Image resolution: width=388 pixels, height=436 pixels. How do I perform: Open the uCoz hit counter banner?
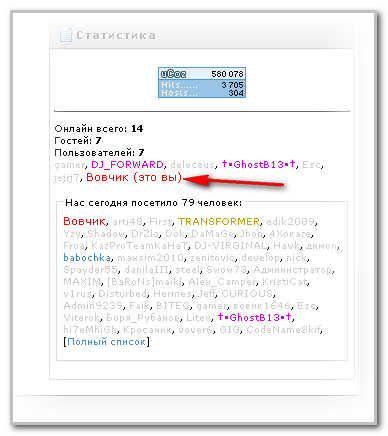tap(202, 83)
